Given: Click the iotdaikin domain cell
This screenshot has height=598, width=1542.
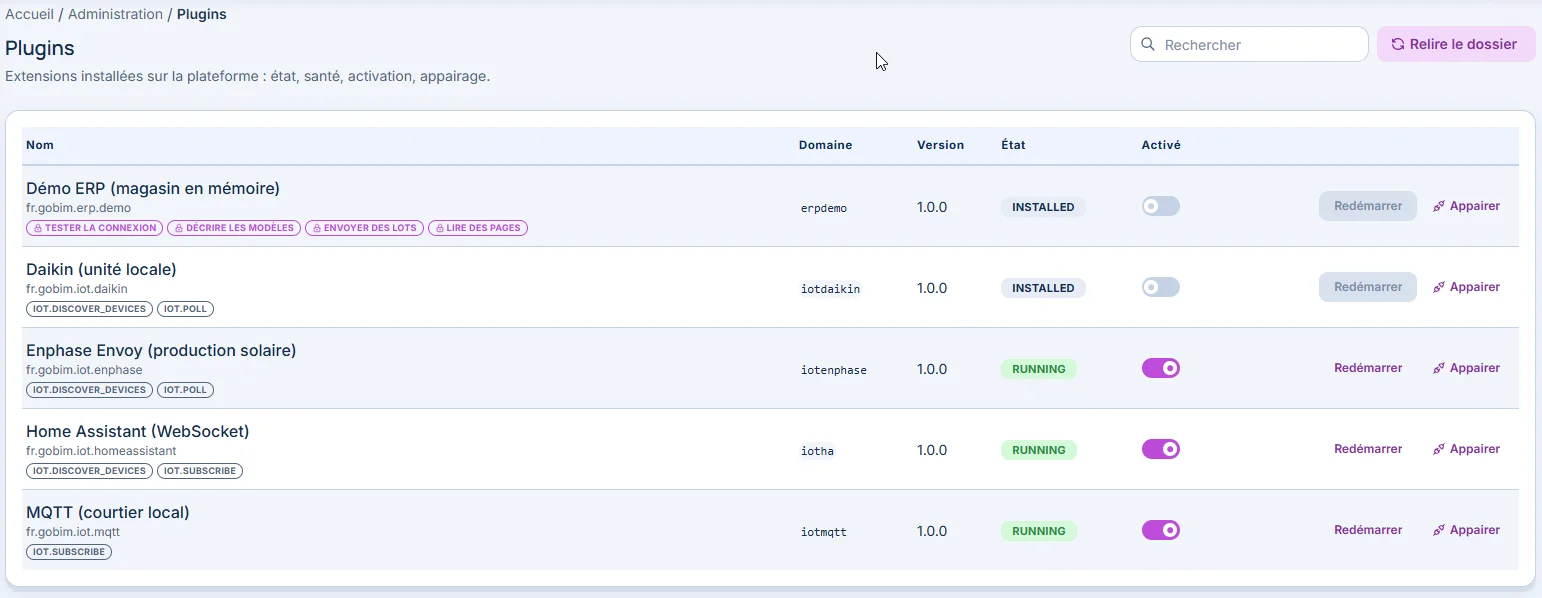Looking at the screenshot, I should [830, 289].
